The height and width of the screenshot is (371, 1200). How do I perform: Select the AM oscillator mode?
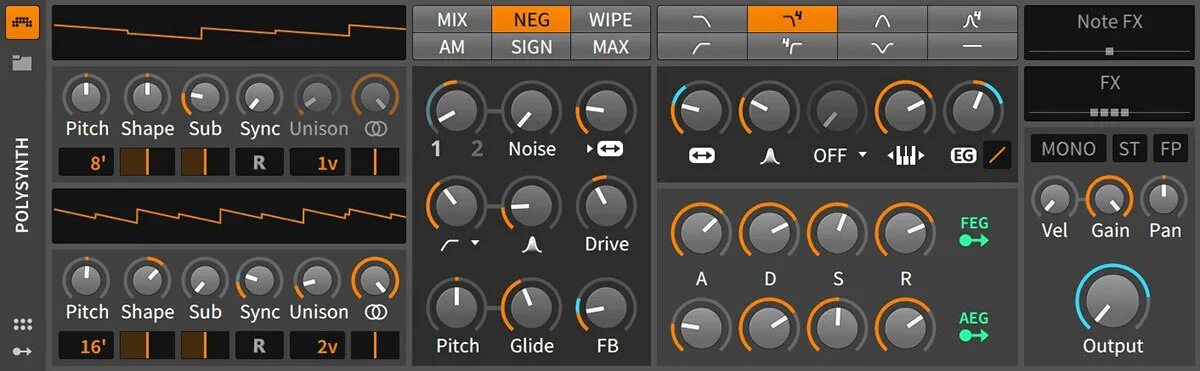click(x=451, y=46)
